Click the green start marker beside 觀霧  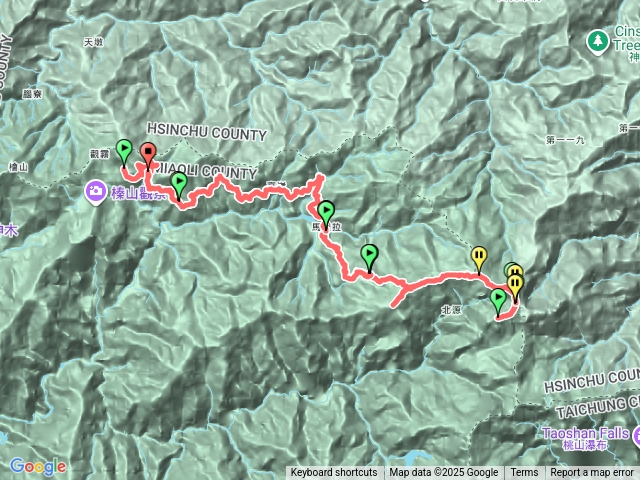[x=124, y=152]
